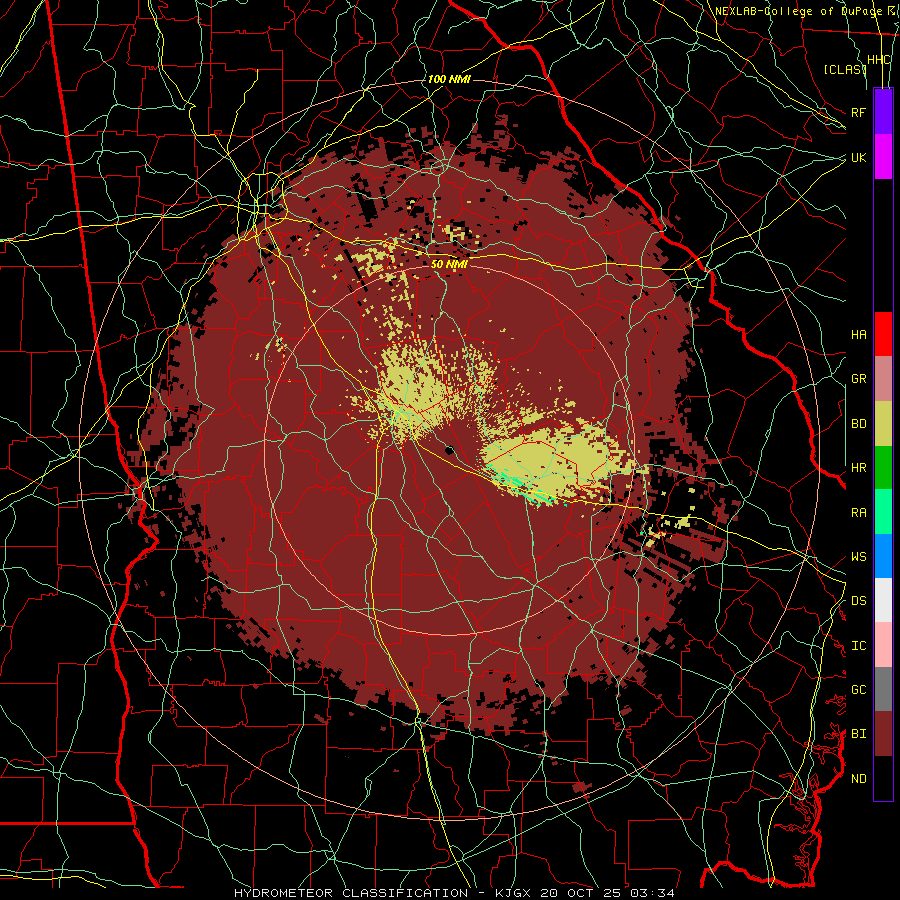900x900 pixels.
Task: Click the BD legend label
Action: click(x=858, y=424)
